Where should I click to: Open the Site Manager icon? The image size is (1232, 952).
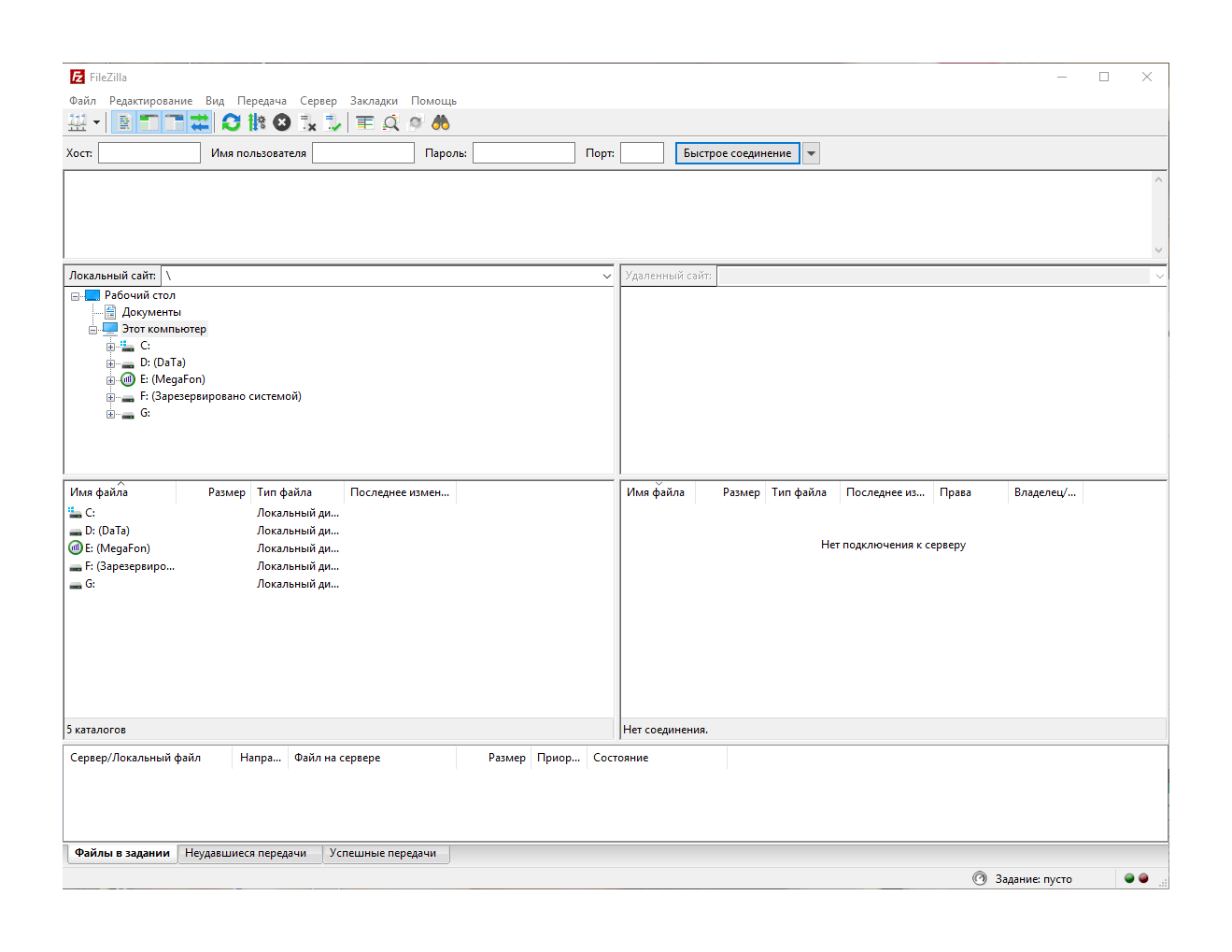(78, 122)
